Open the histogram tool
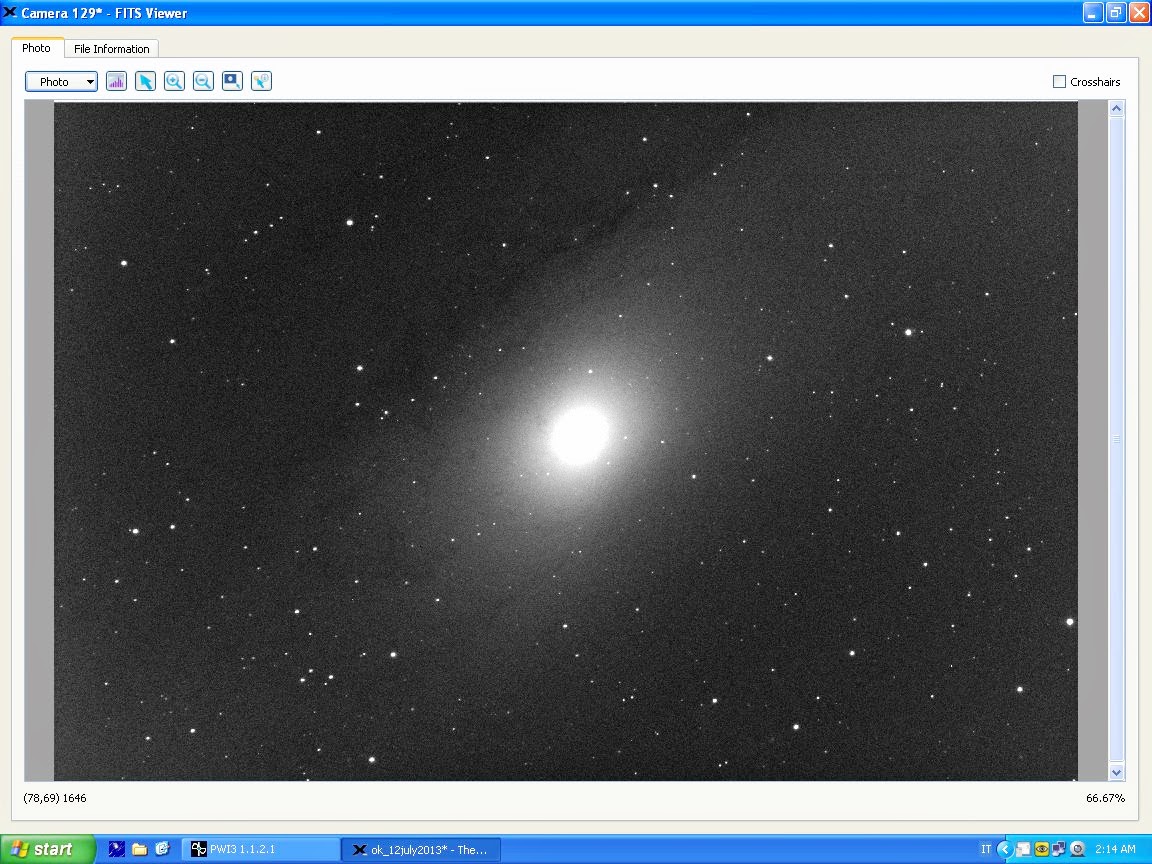 coord(116,82)
